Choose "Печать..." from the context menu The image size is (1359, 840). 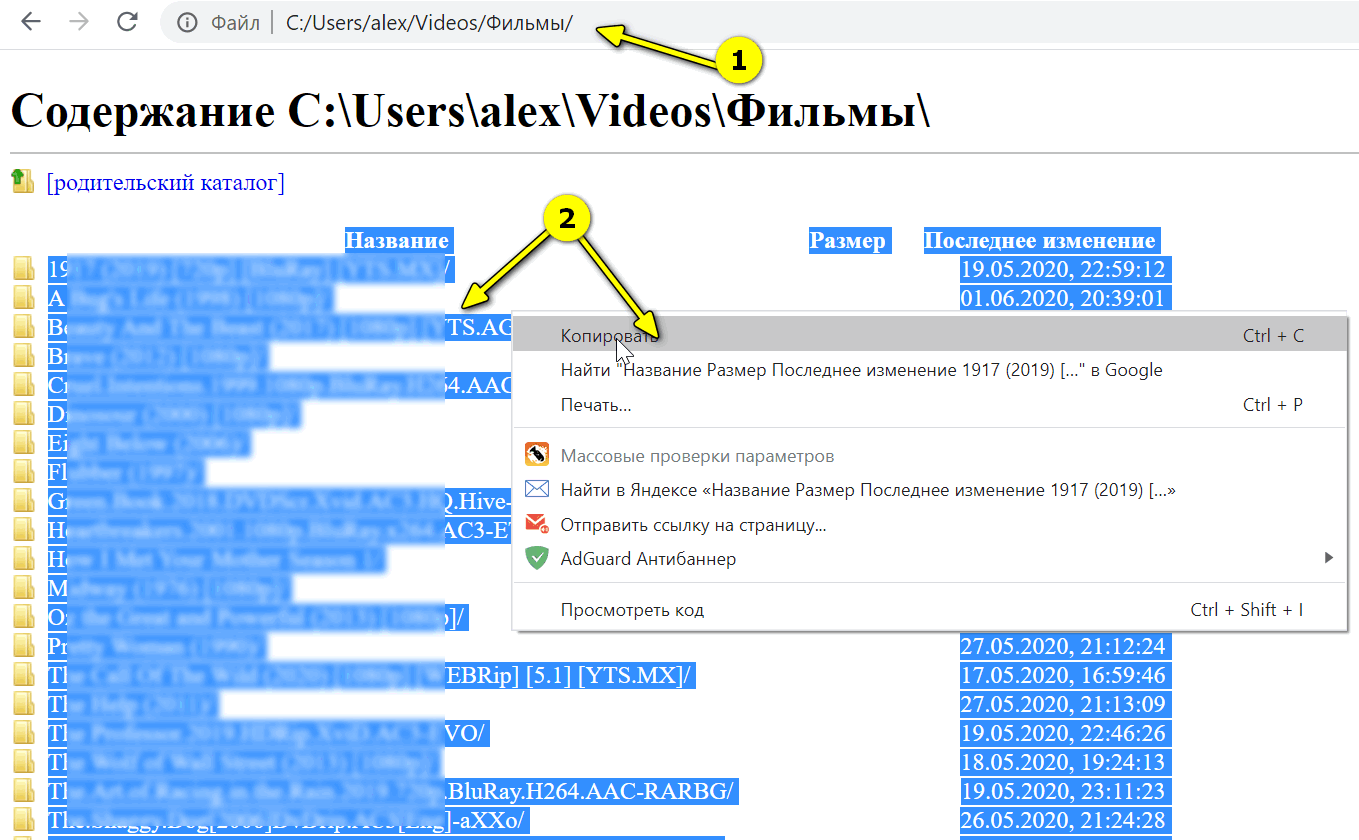930,405
